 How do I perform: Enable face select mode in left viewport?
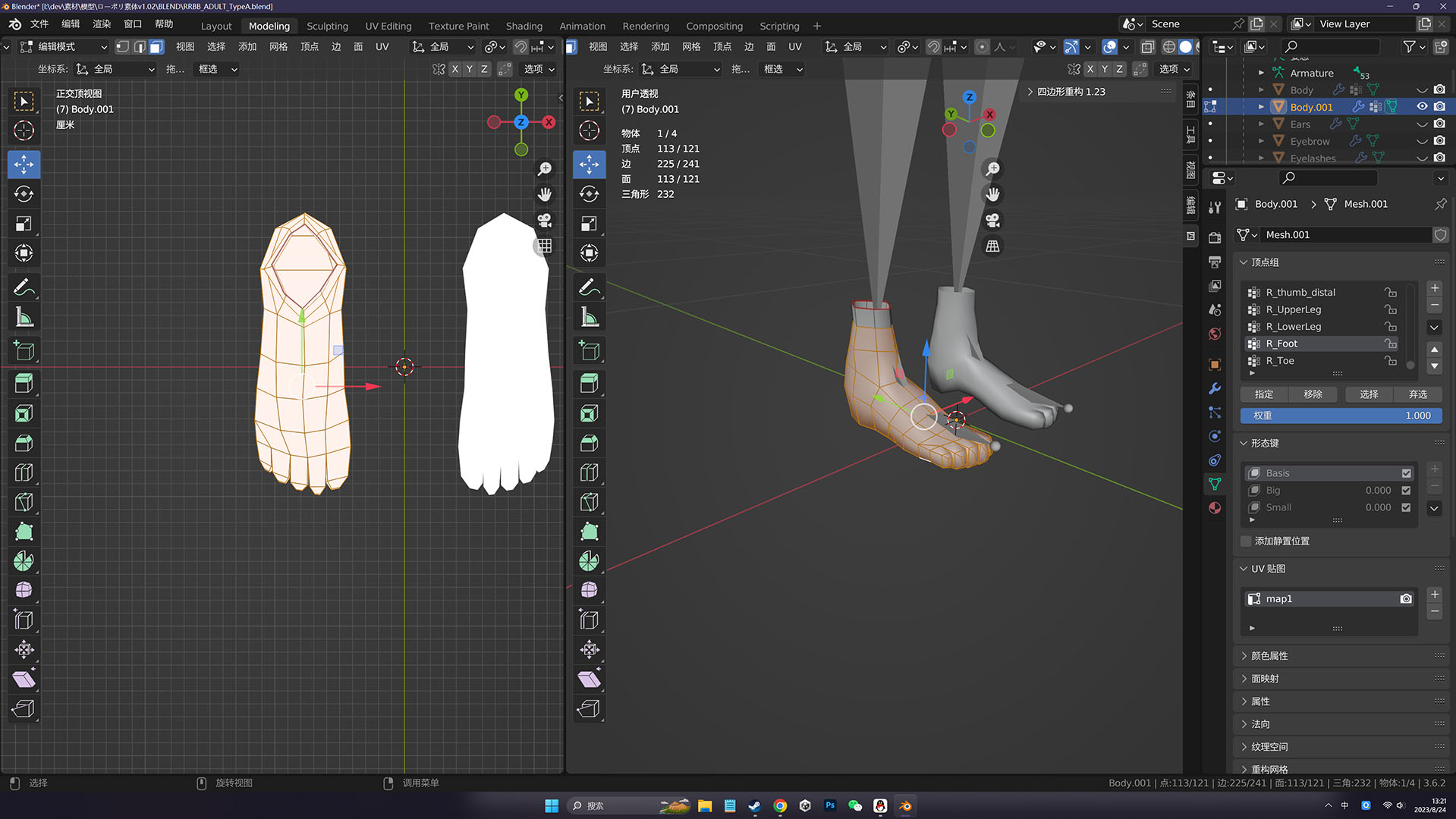point(156,47)
